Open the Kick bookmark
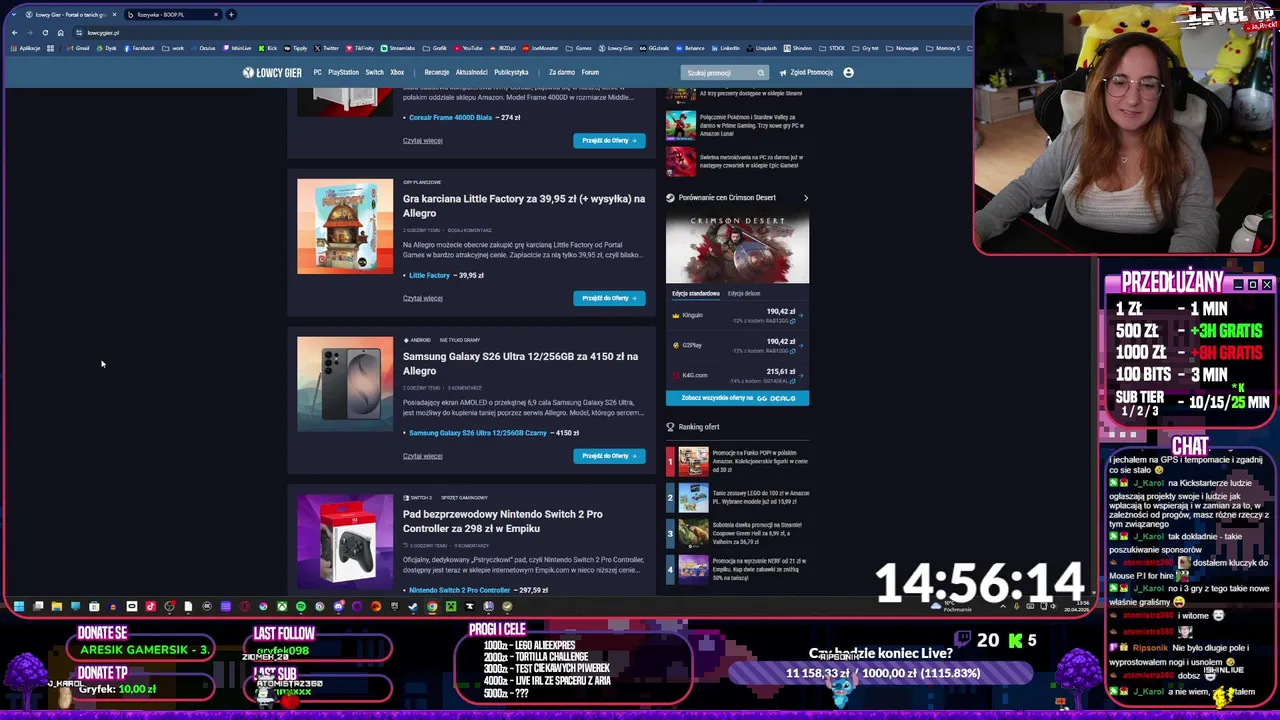The image size is (1280, 720). point(268,48)
